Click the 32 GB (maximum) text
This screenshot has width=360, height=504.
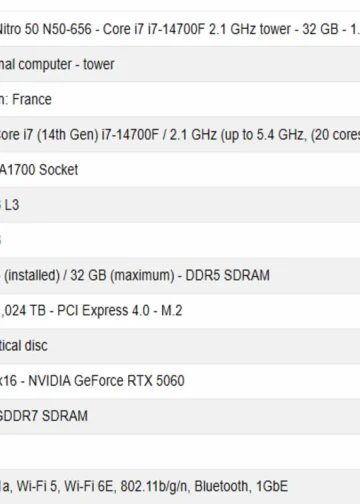[122, 276]
